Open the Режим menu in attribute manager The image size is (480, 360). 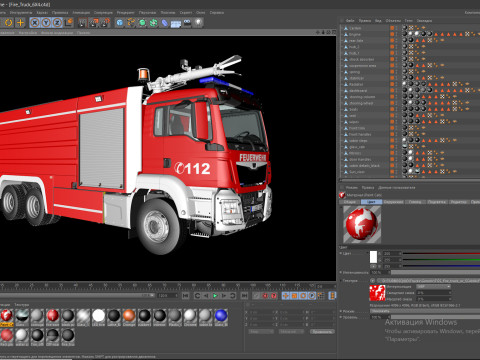click(x=351, y=188)
